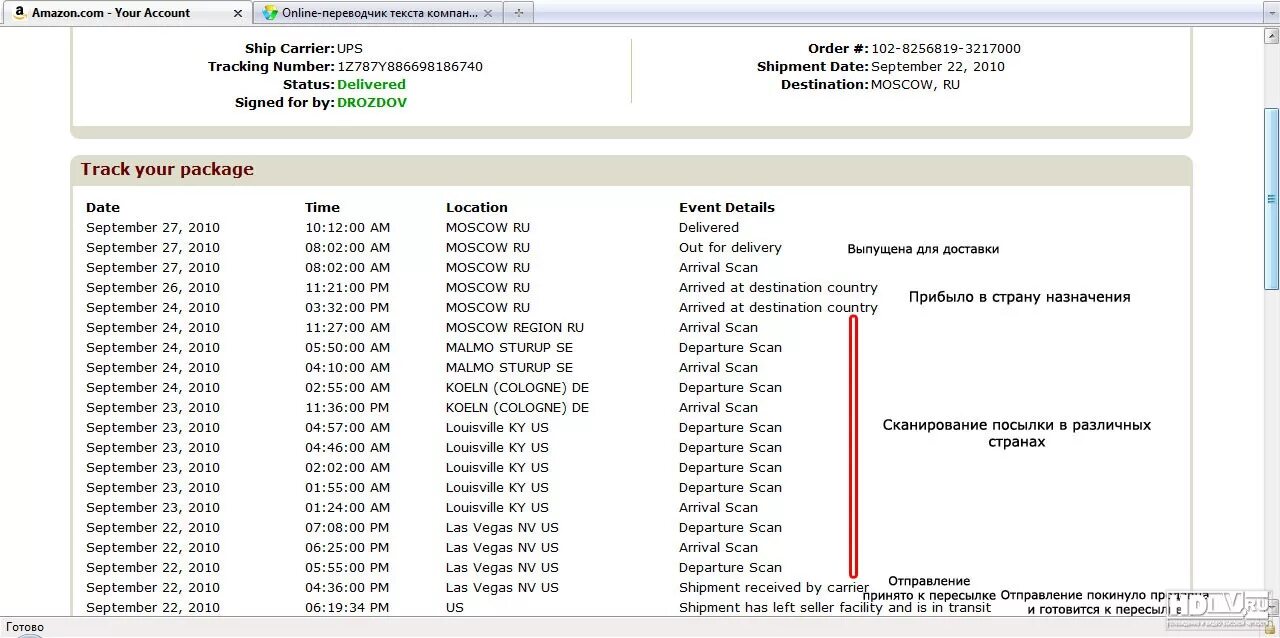Click the Event Details column header

click(x=727, y=208)
